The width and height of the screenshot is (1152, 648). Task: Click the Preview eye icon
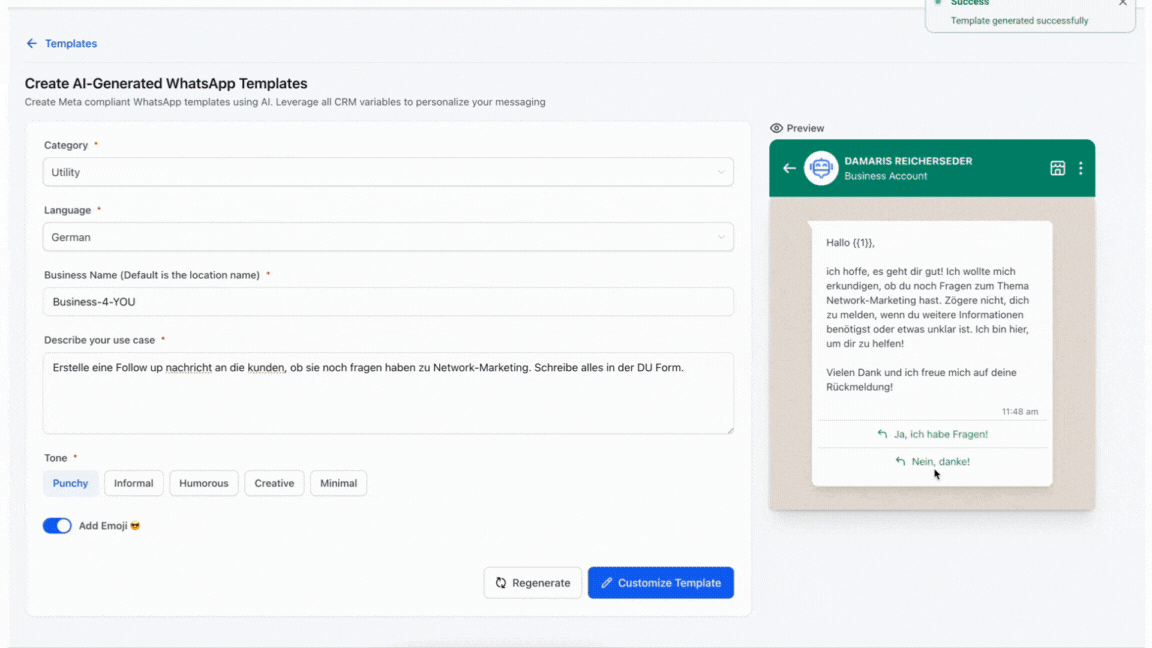tap(777, 128)
